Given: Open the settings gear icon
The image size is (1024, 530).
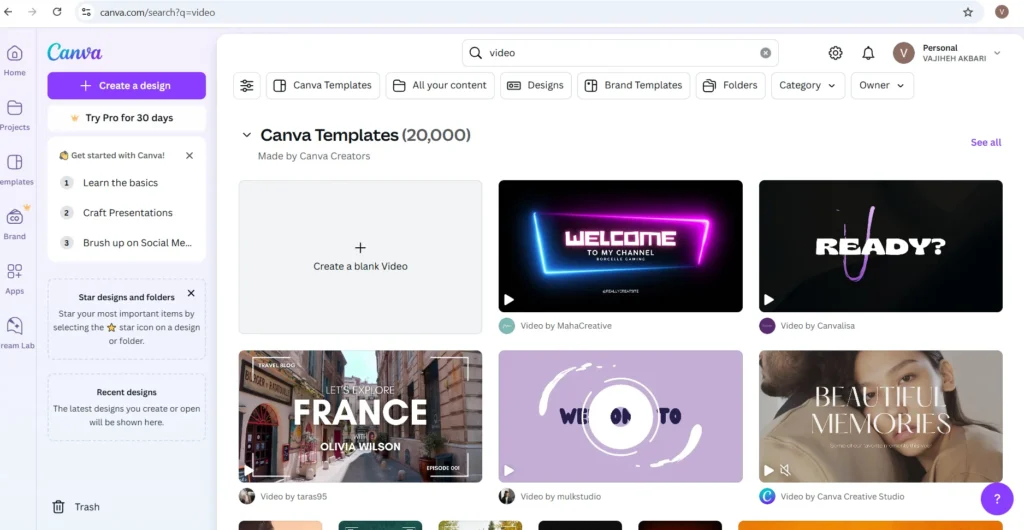Looking at the screenshot, I should click(835, 53).
